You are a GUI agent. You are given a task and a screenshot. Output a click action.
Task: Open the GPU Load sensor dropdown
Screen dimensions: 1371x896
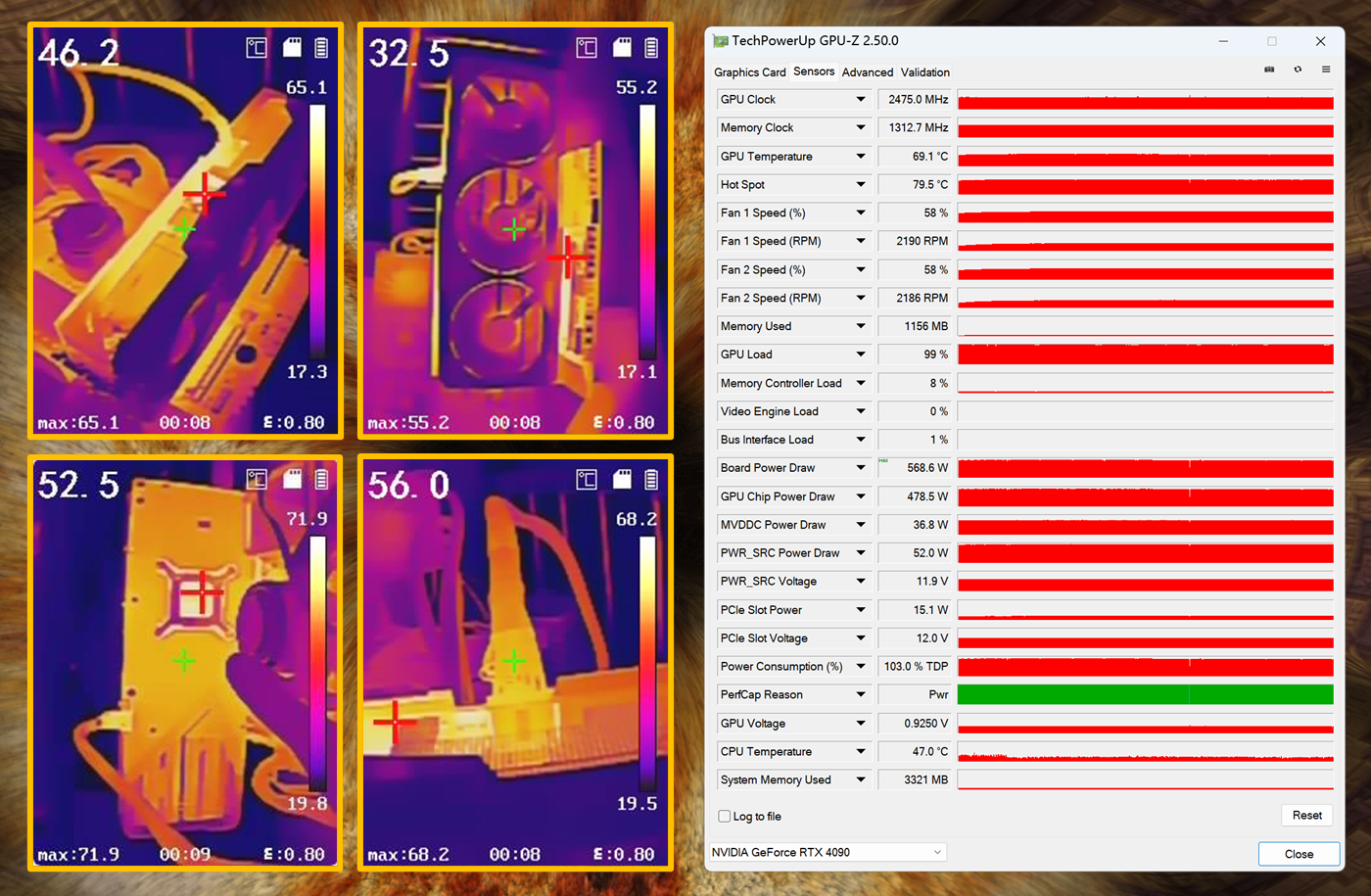tap(861, 354)
